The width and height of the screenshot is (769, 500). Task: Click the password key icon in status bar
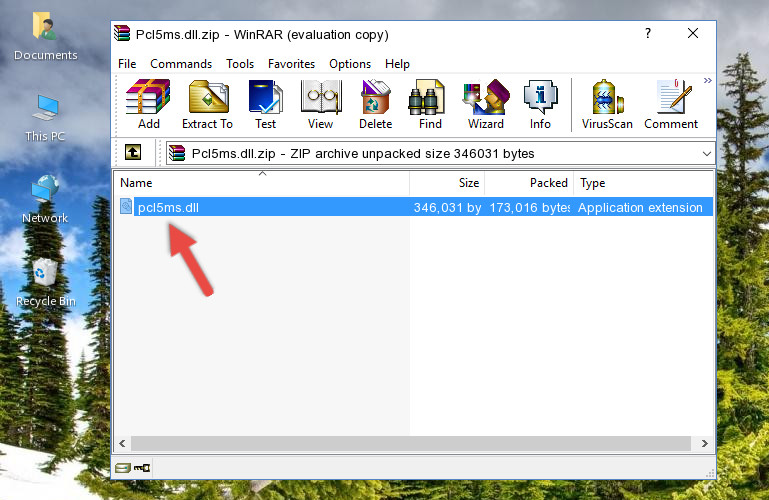[142, 468]
